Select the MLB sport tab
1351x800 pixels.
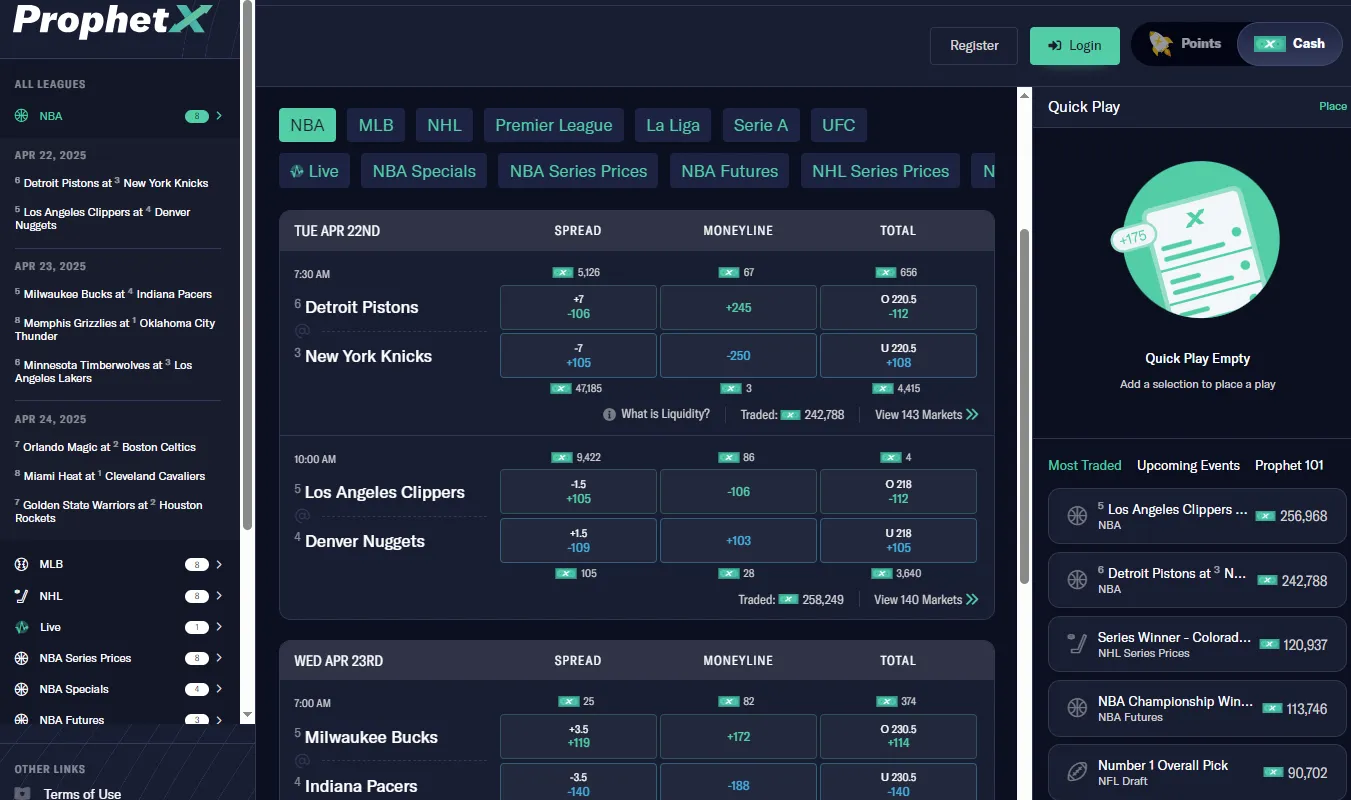point(376,125)
